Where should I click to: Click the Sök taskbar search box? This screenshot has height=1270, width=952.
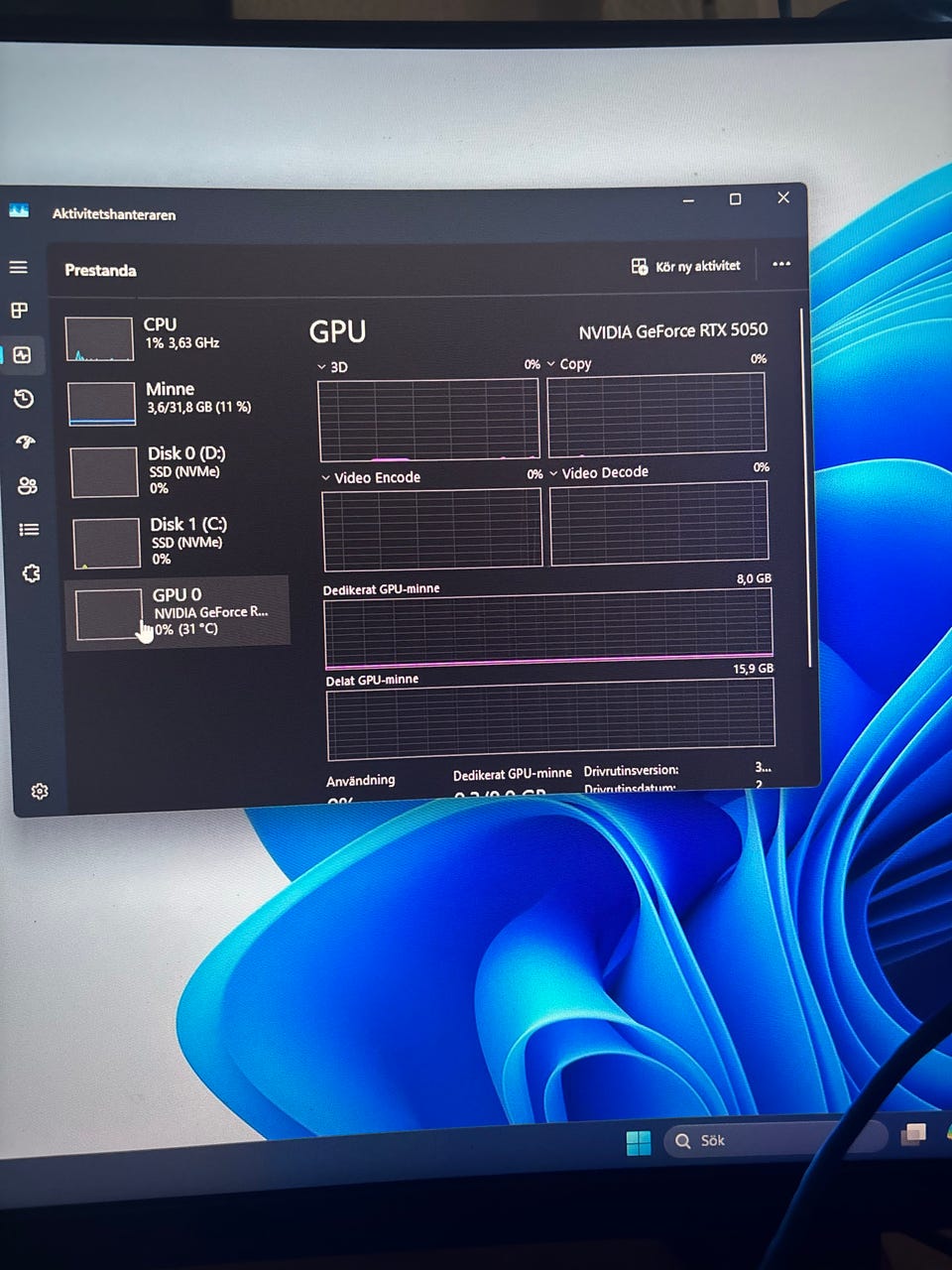pyautogui.click(x=773, y=1140)
